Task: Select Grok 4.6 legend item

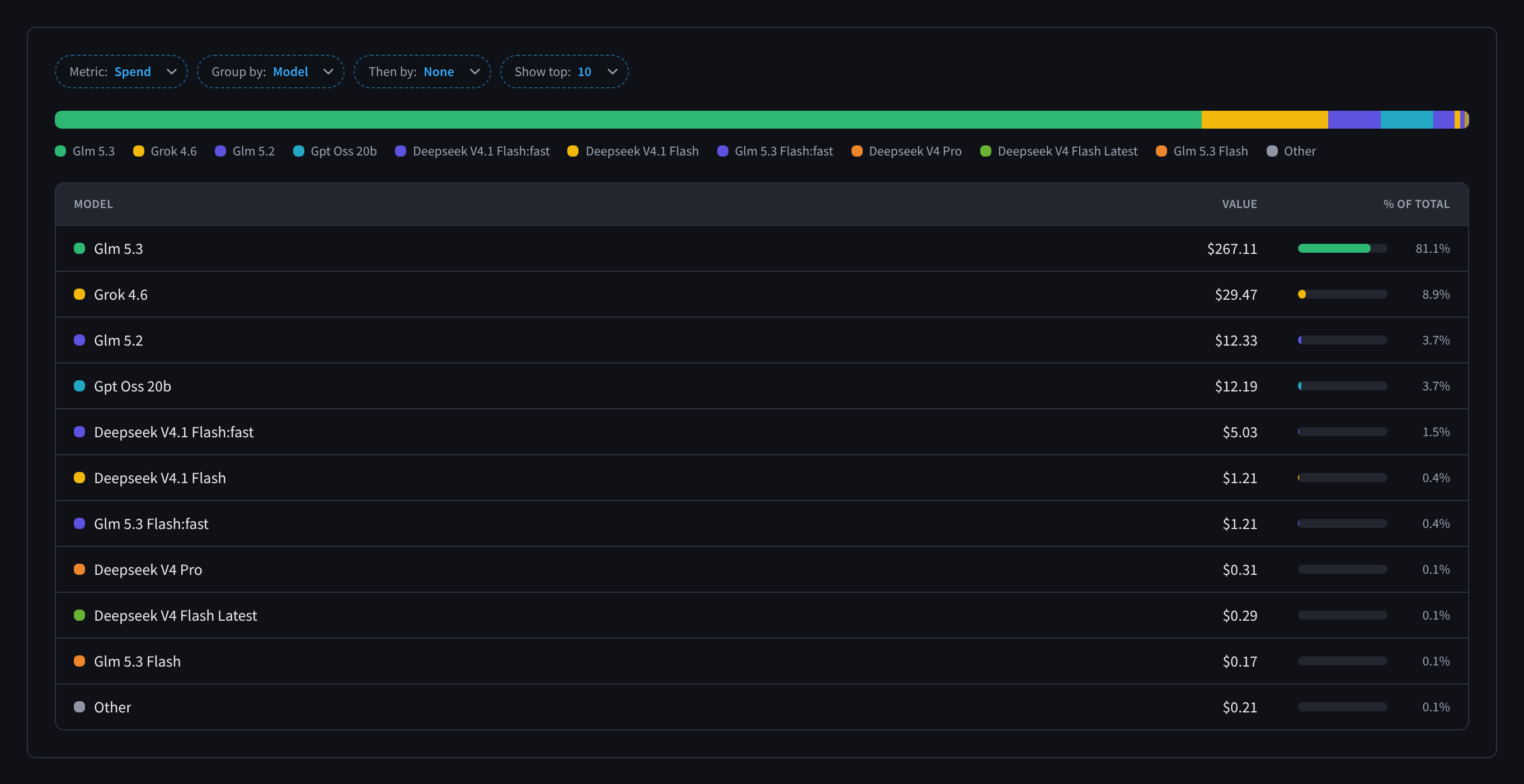Action: click(x=165, y=151)
